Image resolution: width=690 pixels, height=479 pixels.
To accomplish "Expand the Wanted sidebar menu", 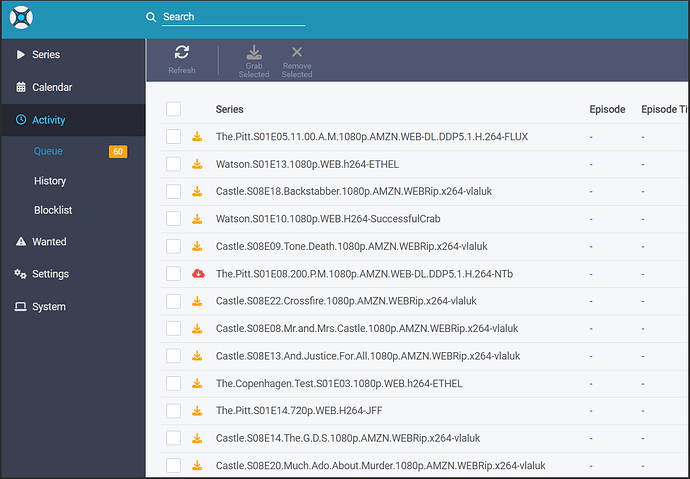I will click(49, 242).
